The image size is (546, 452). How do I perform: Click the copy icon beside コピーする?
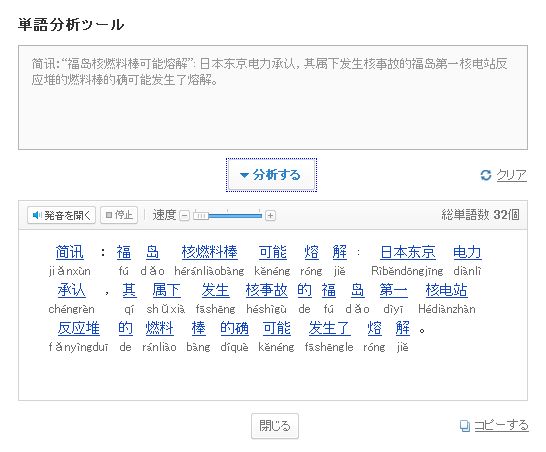[x=465, y=426]
